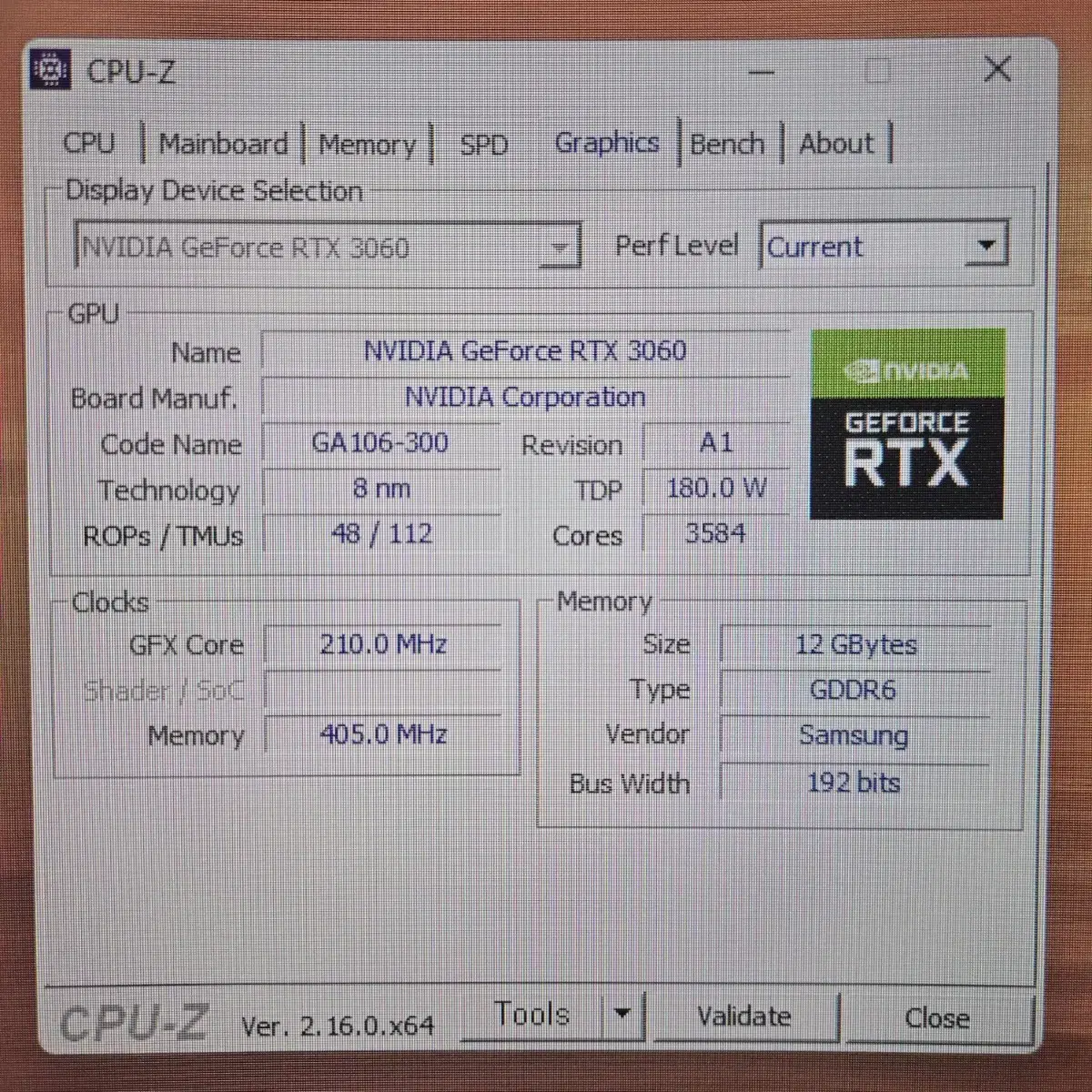Click the Close button at bottom right

point(939,1018)
